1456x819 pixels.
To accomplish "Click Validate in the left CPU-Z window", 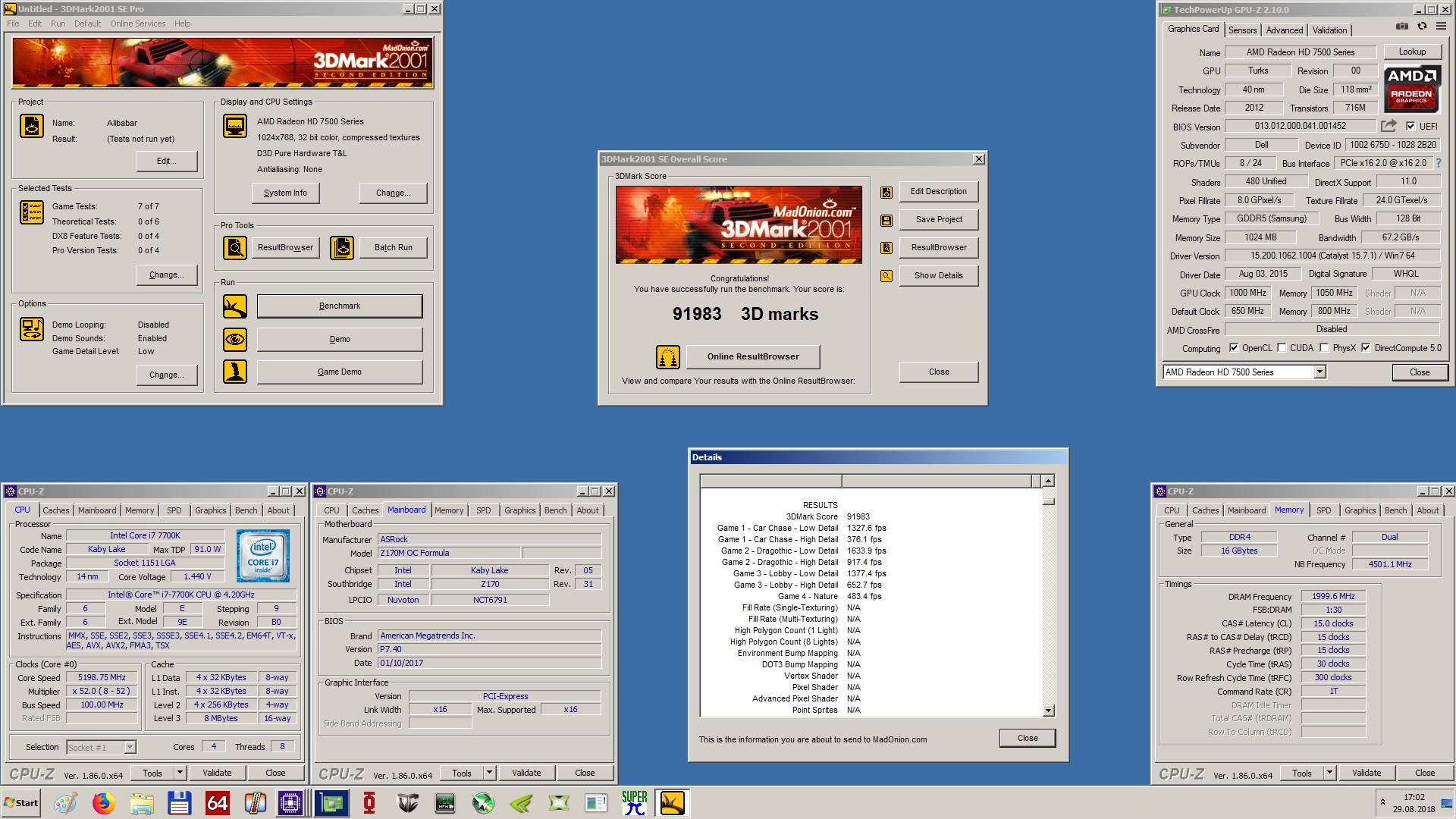I will click(217, 773).
